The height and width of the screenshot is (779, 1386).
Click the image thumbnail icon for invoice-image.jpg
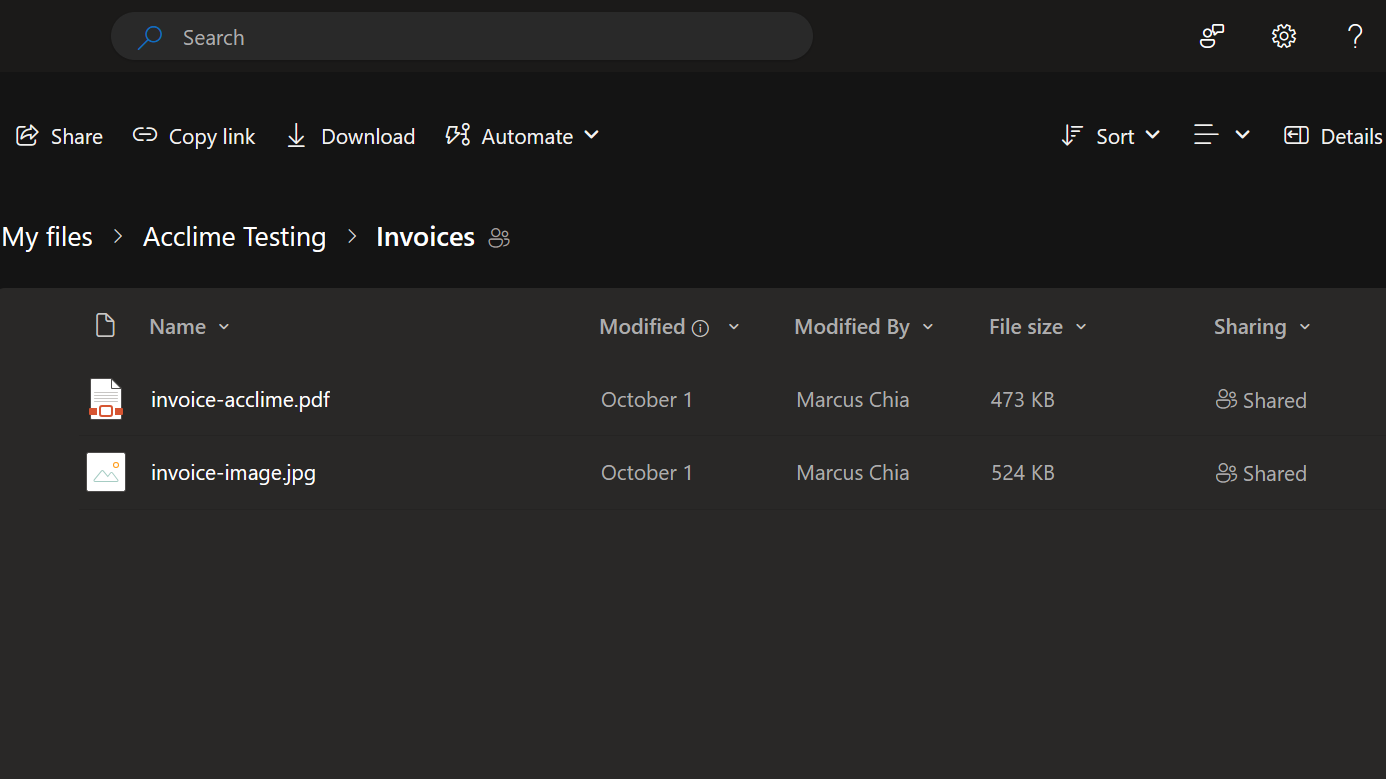105,471
